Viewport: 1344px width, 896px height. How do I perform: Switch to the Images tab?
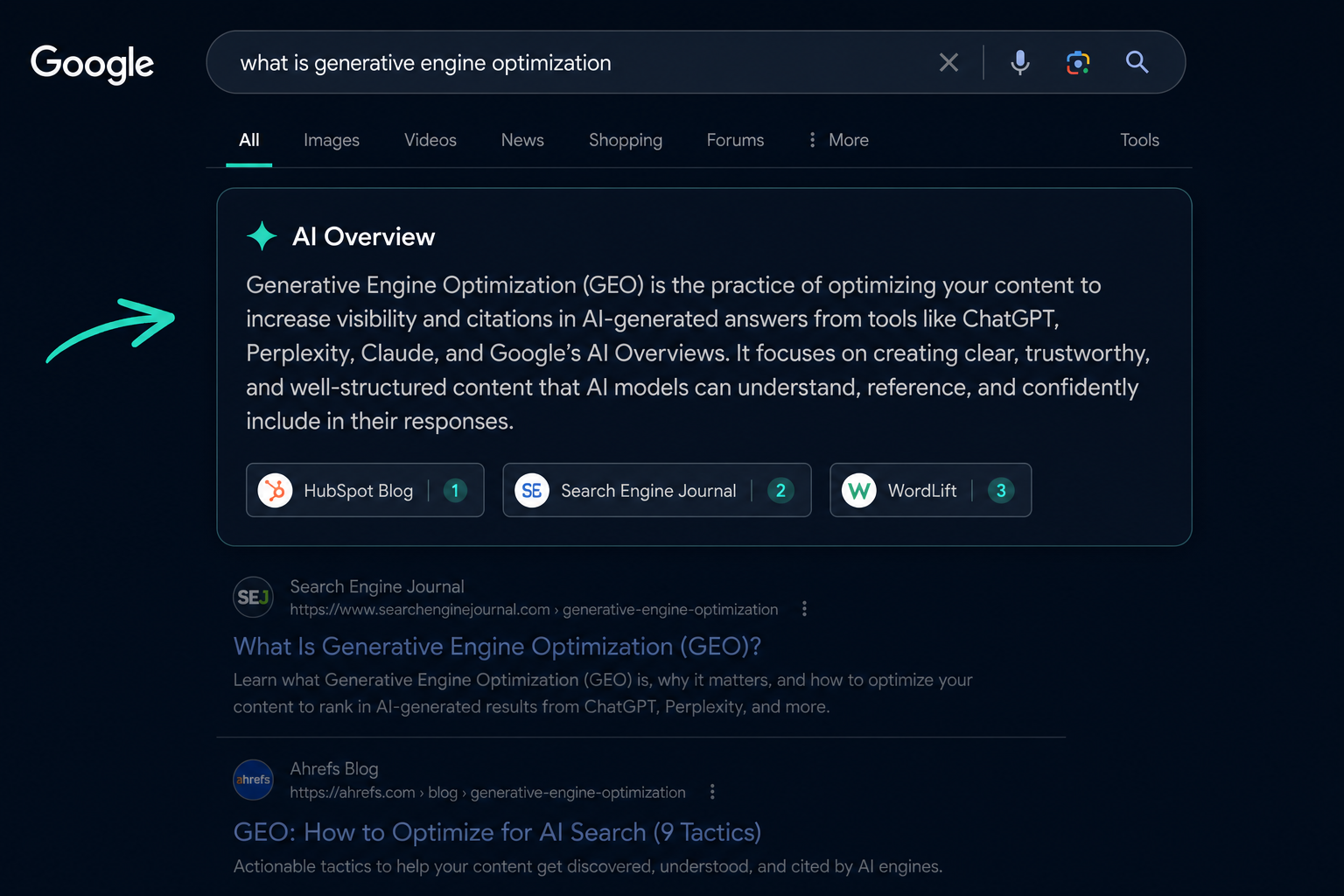click(x=332, y=140)
